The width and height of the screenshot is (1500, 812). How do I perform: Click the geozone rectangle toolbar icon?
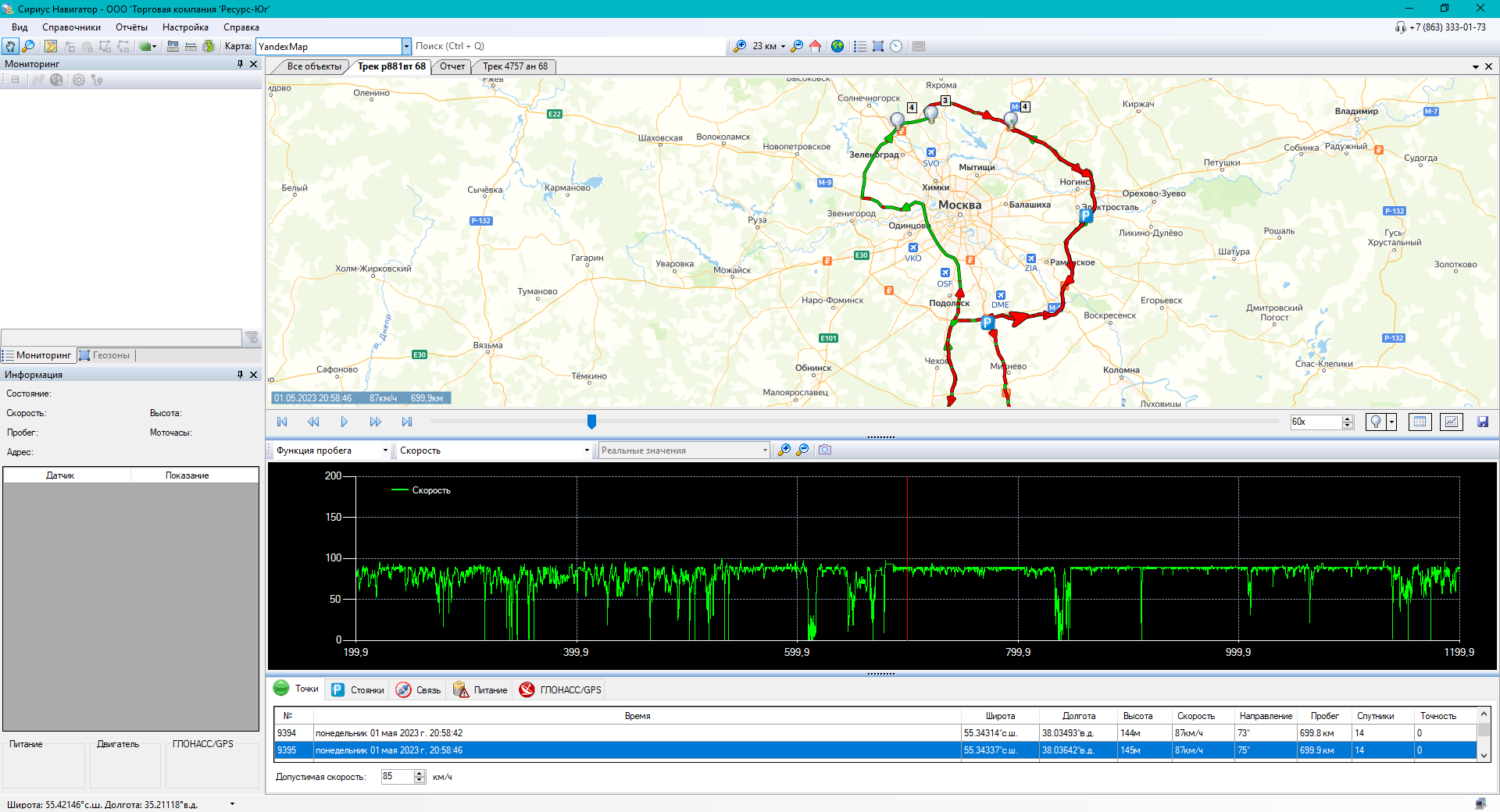(878, 47)
